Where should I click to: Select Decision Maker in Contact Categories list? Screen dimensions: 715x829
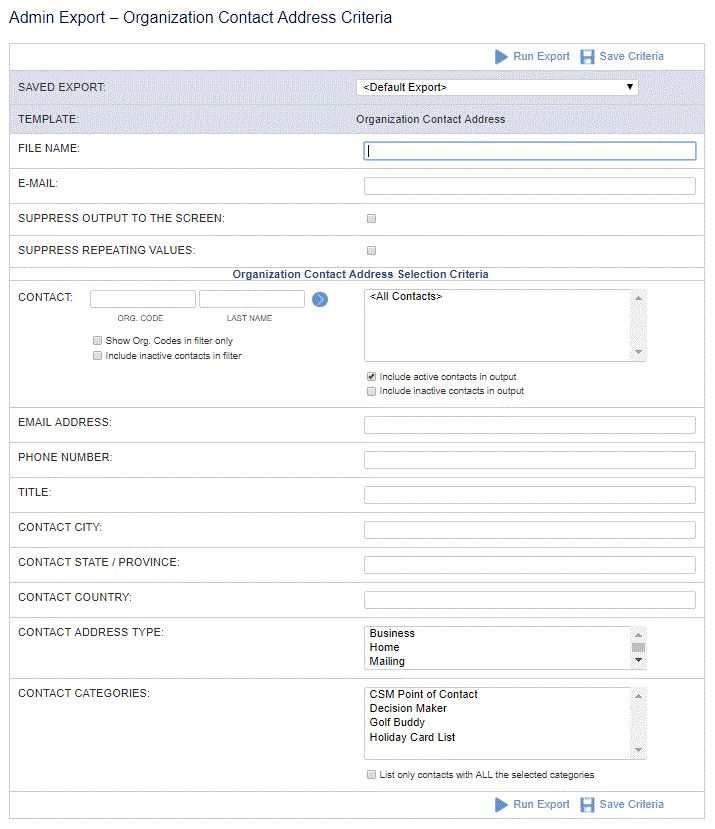408,708
